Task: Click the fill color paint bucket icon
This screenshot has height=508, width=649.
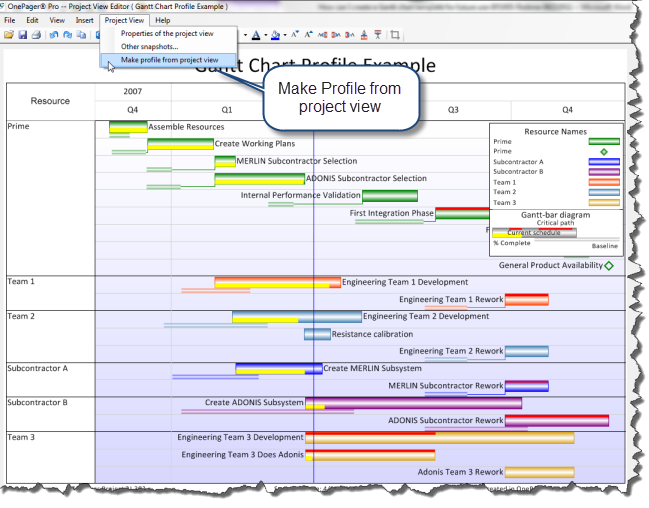Action: (x=275, y=34)
